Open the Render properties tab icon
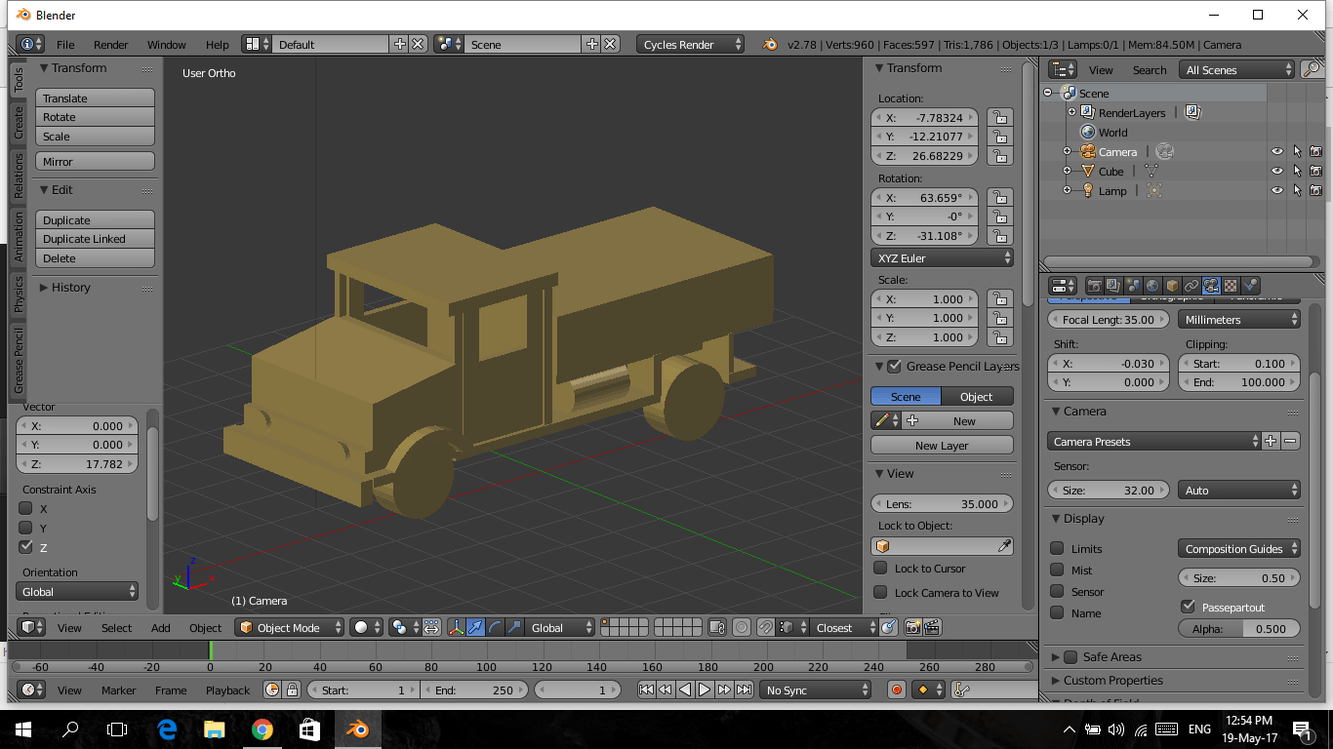The image size is (1333, 749). click(1094, 286)
